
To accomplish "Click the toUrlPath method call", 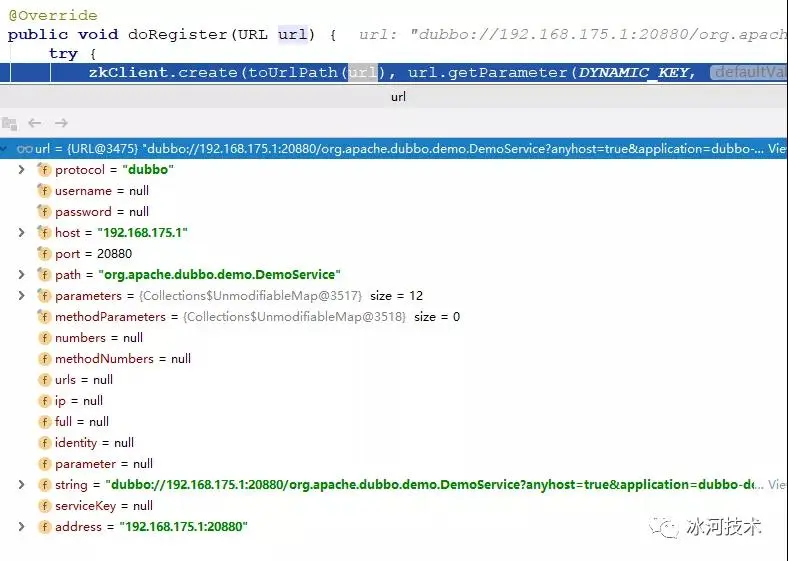I will 292,72.
